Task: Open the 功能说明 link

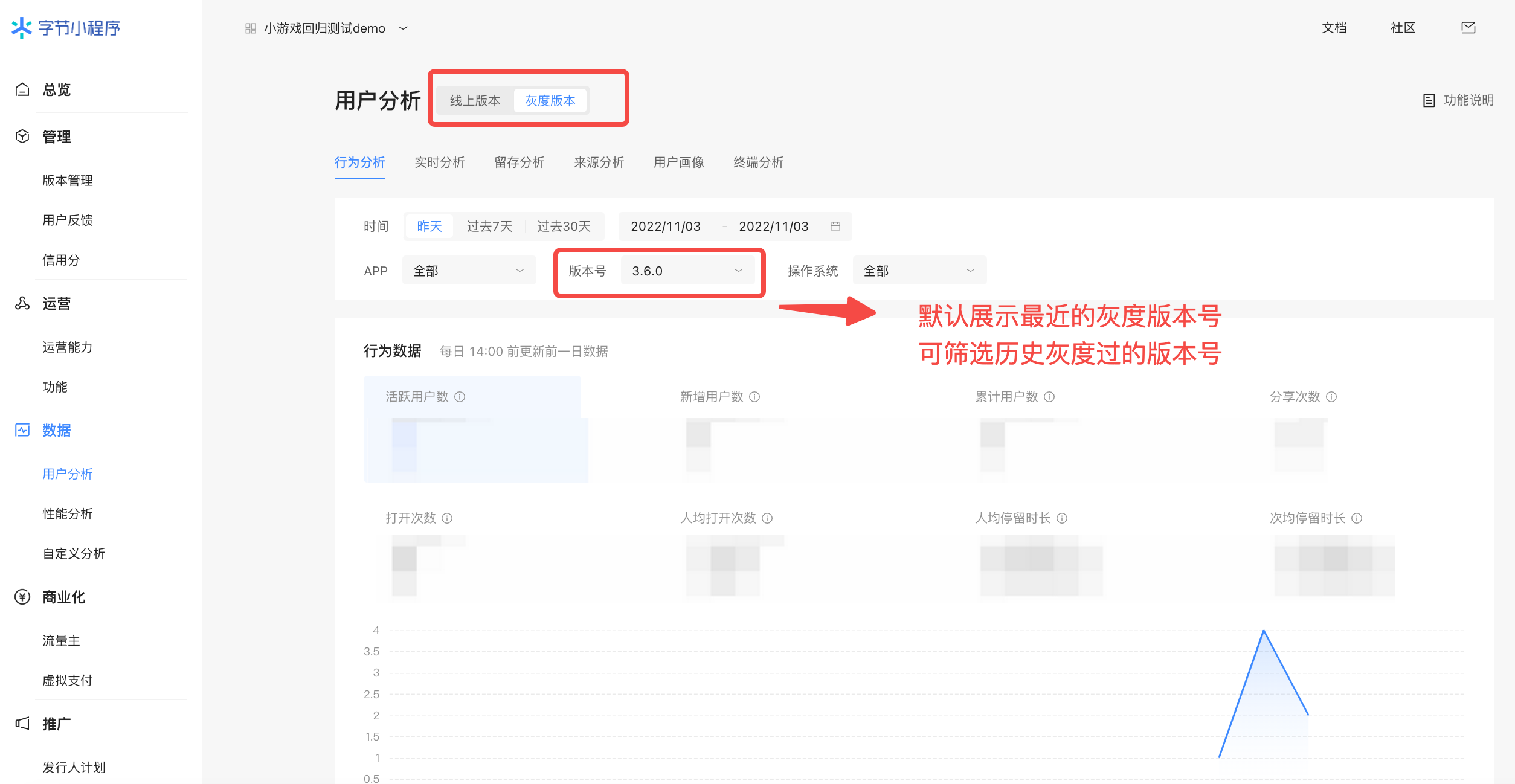Action: (x=1468, y=100)
